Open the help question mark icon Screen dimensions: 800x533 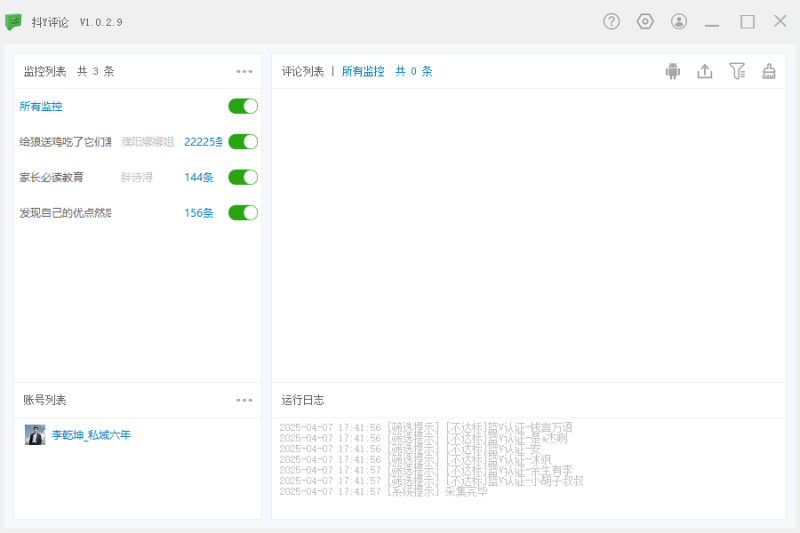click(611, 21)
